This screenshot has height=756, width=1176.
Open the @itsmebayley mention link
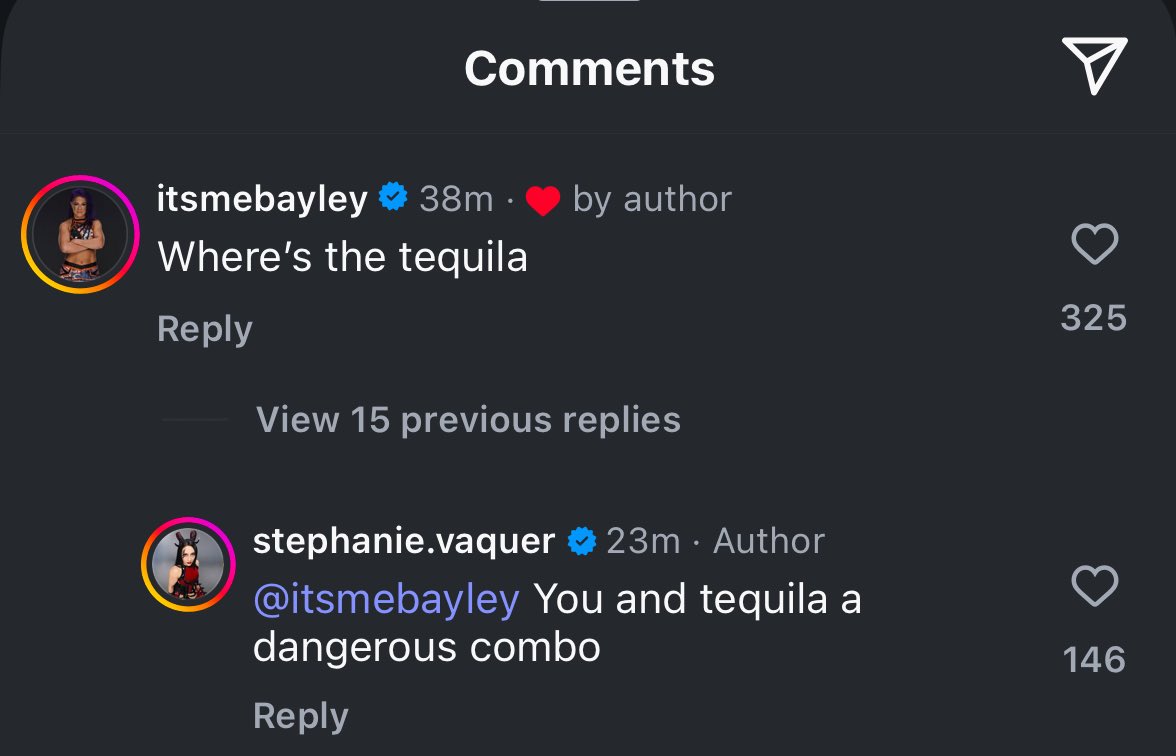click(x=386, y=599)
